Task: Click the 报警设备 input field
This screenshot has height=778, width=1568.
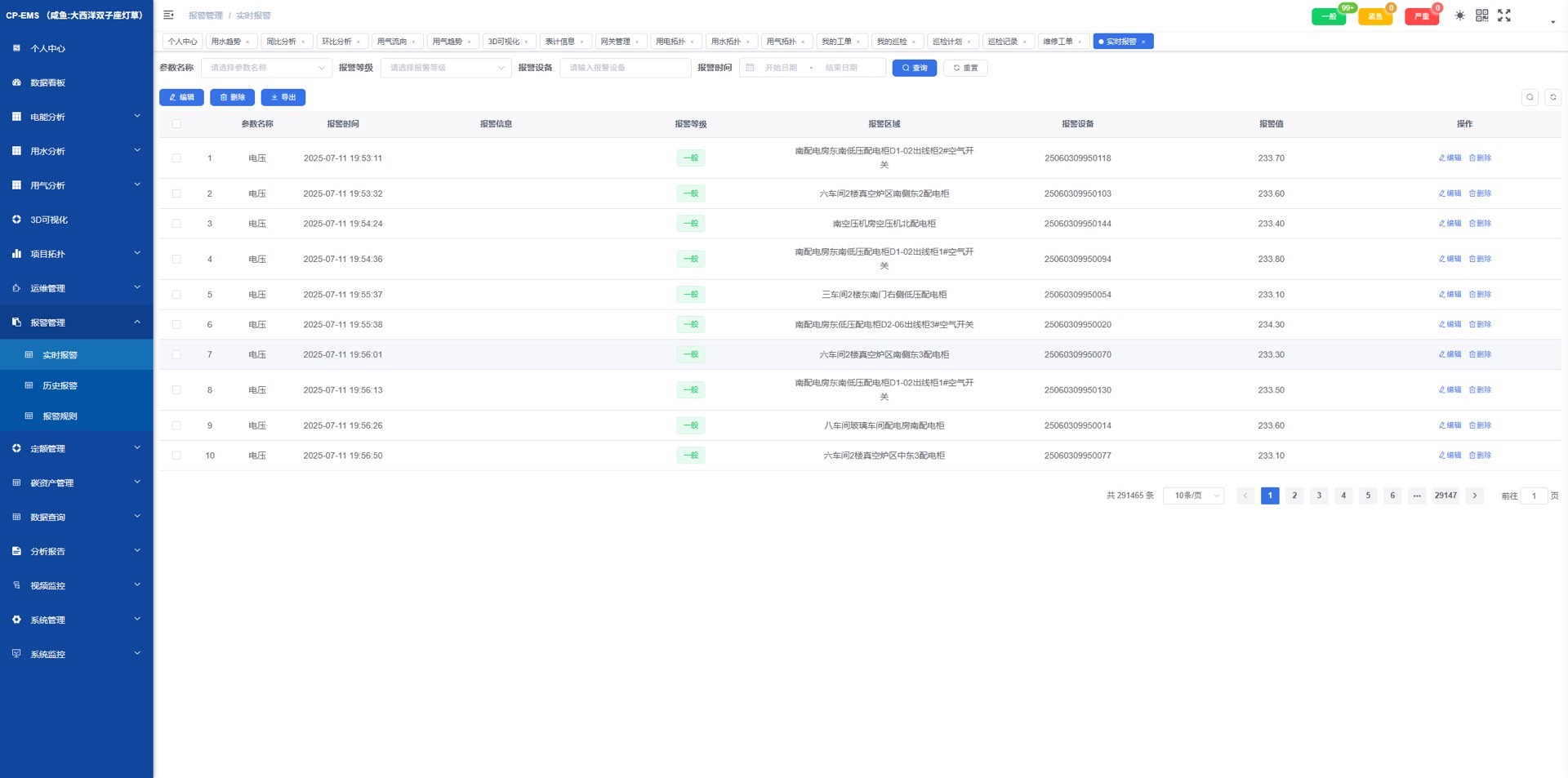Action: 625,68
